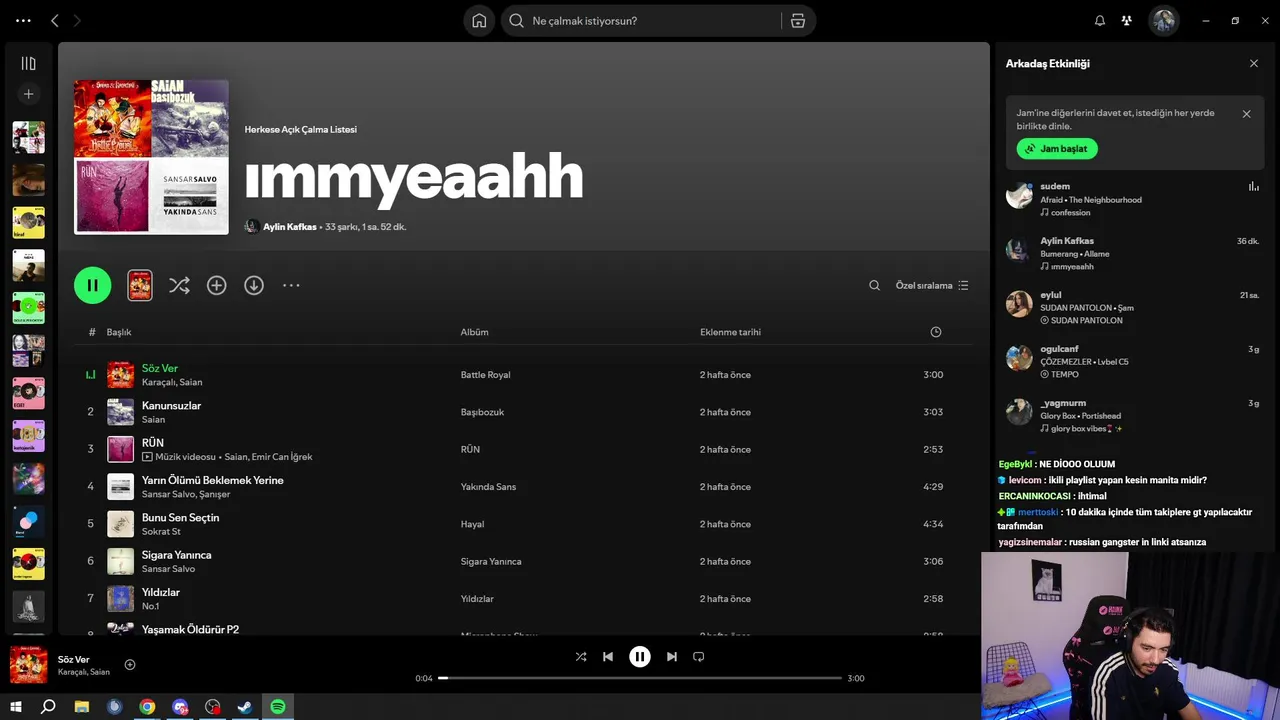Open Windows taskbar search
Screen dimensions: 1280x720
[x=48, y=707]
